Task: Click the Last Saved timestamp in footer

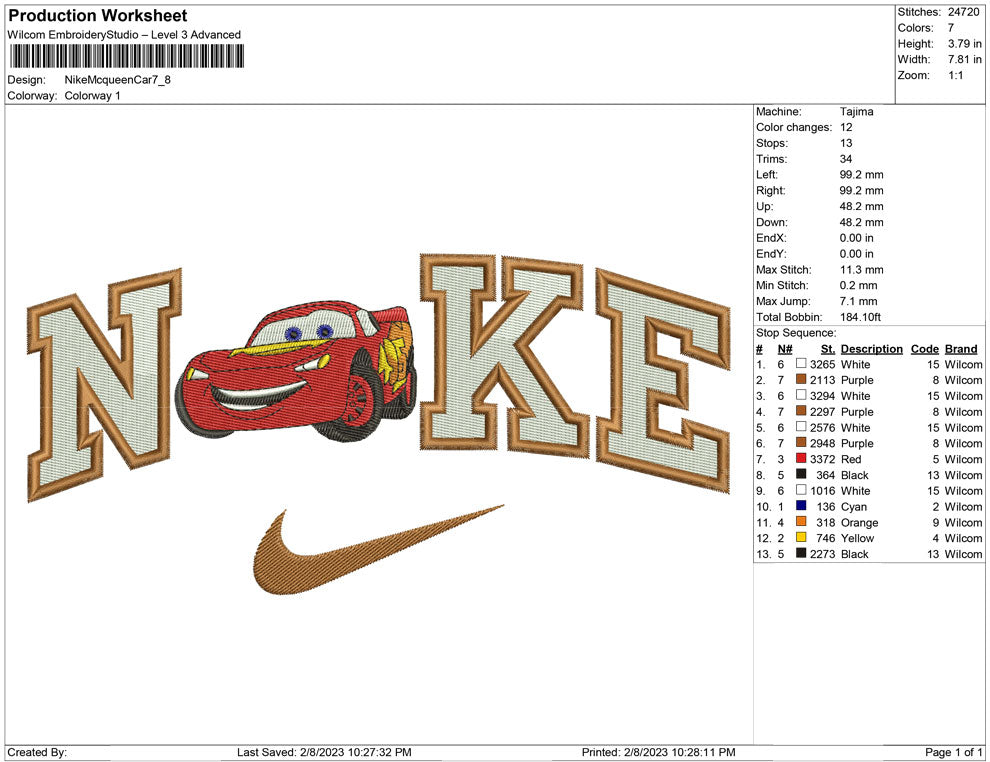Action: (x=324, y=752)
